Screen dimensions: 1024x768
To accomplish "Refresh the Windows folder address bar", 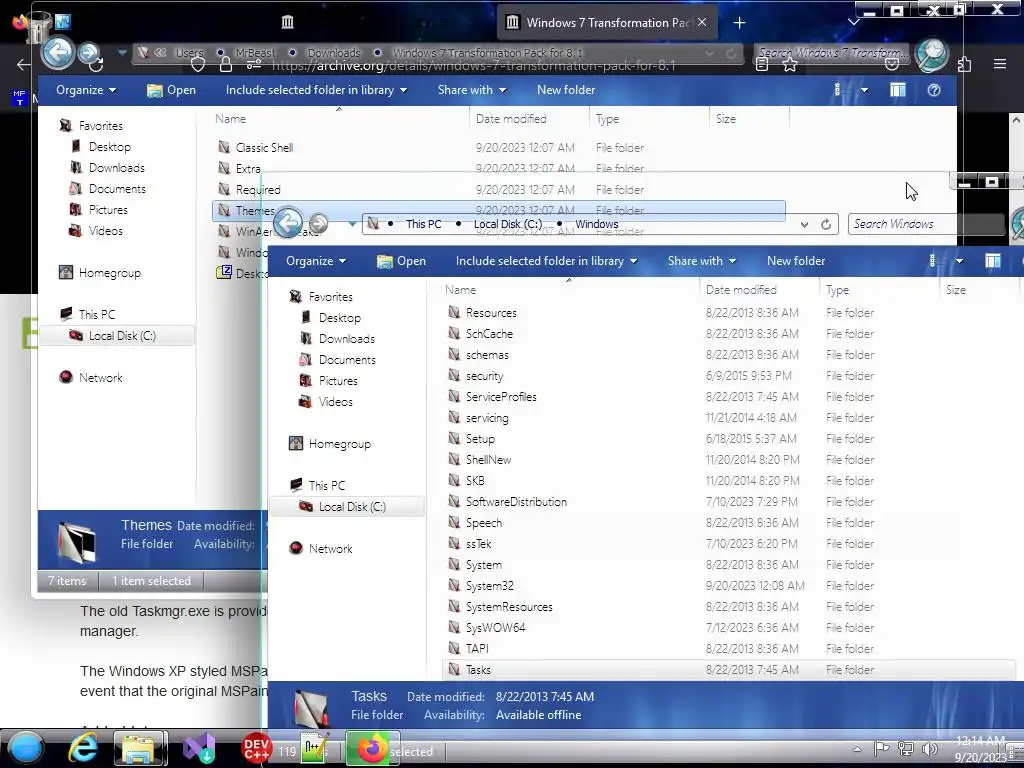I will click(x=826, y=224).
